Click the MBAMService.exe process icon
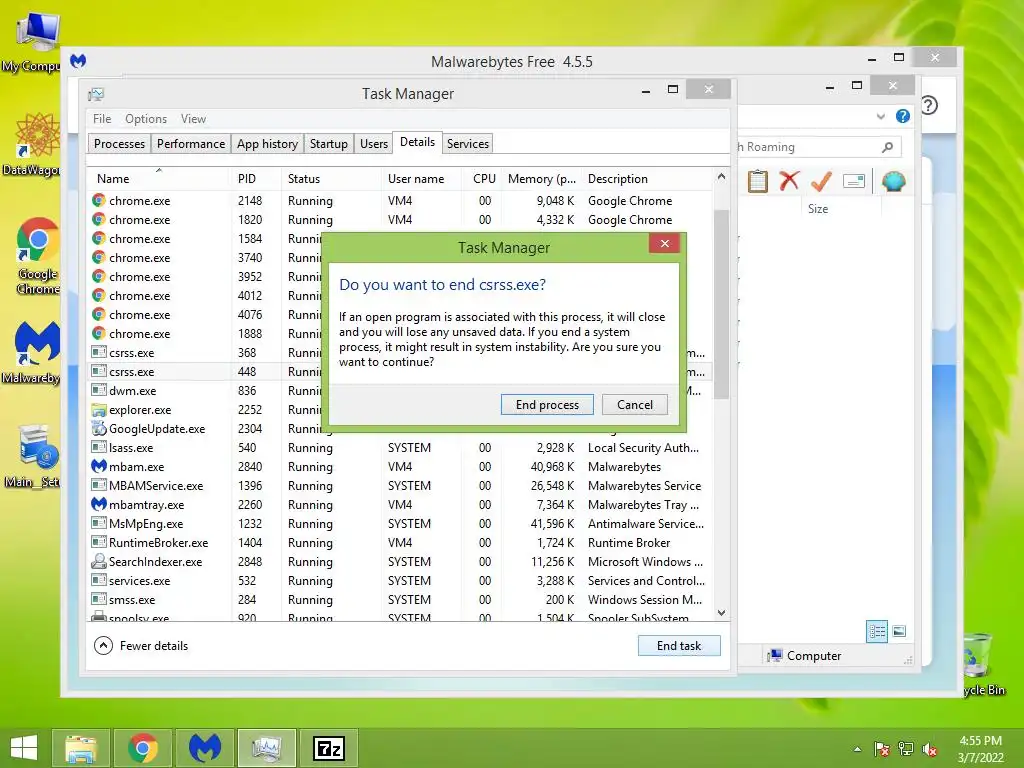This screenshot has height=768, width=1024. point(99,485)
